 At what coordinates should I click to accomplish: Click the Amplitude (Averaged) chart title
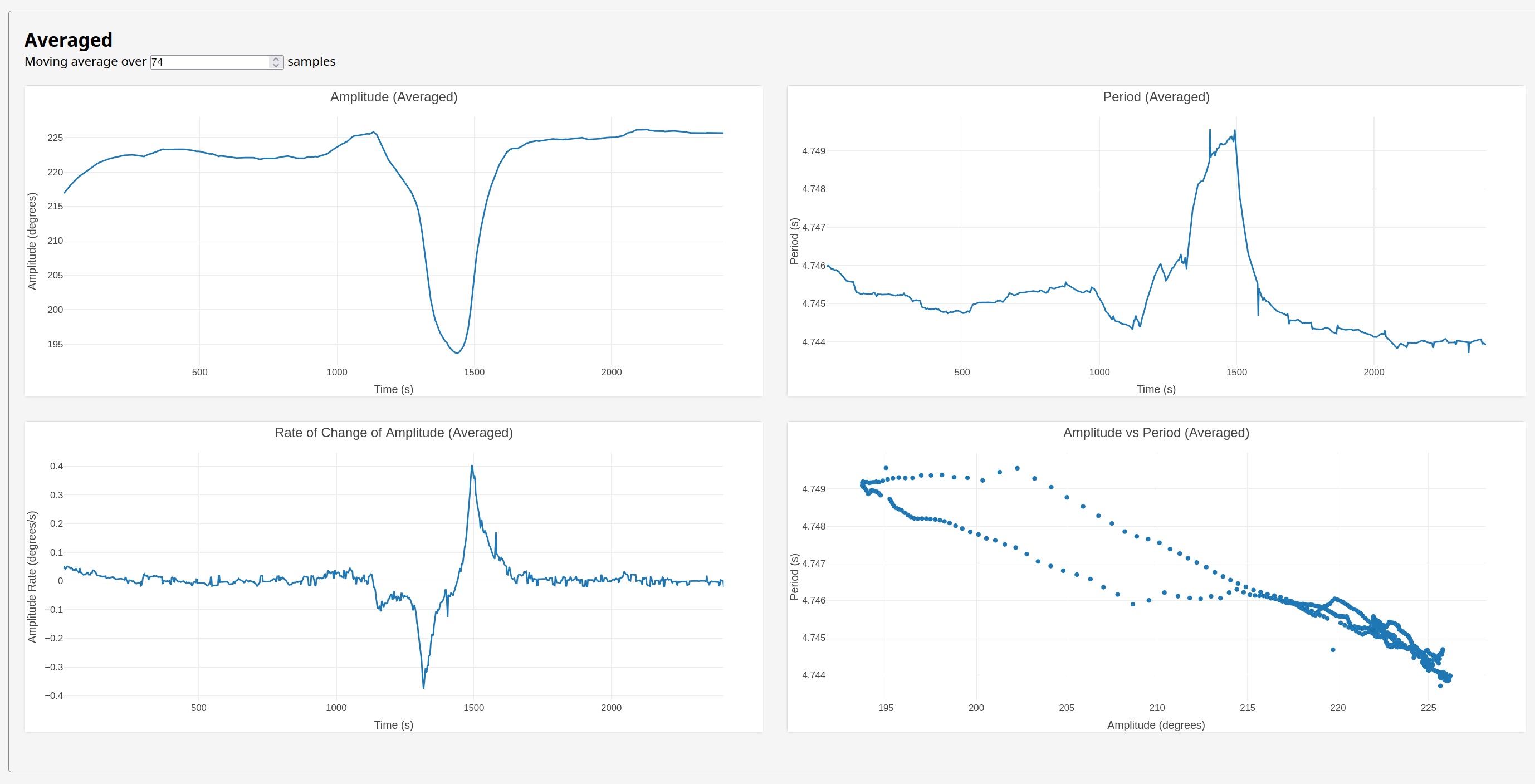coord(393,97)
